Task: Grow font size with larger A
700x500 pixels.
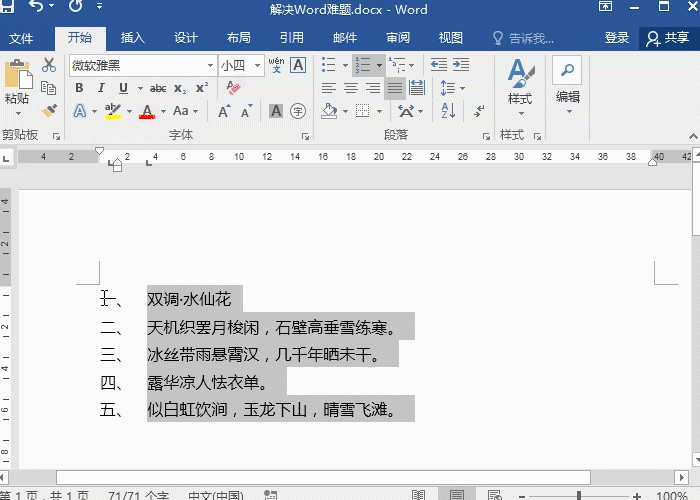Action: coord(224,111)
